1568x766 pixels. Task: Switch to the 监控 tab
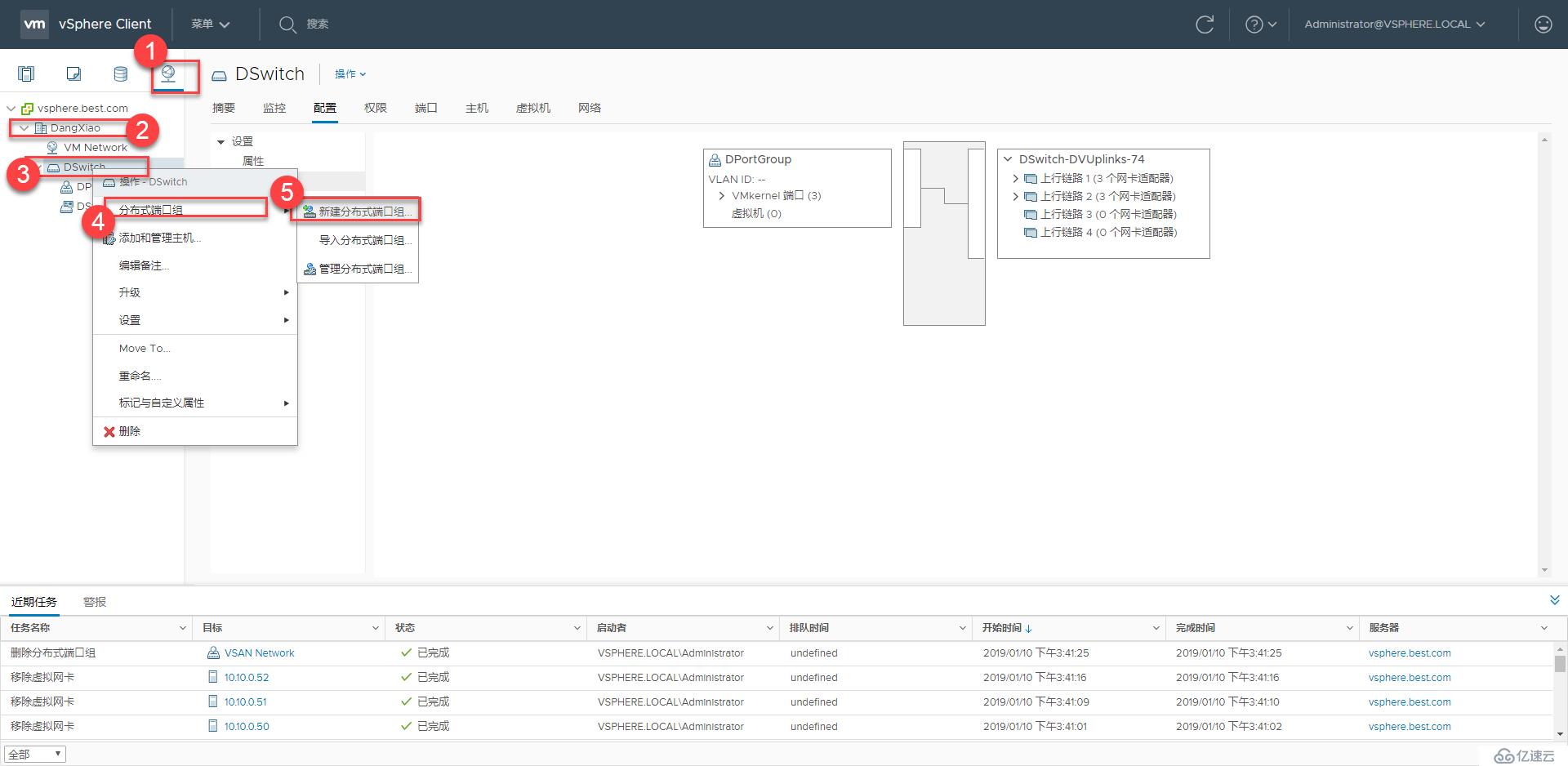click(x=274, y=108)
